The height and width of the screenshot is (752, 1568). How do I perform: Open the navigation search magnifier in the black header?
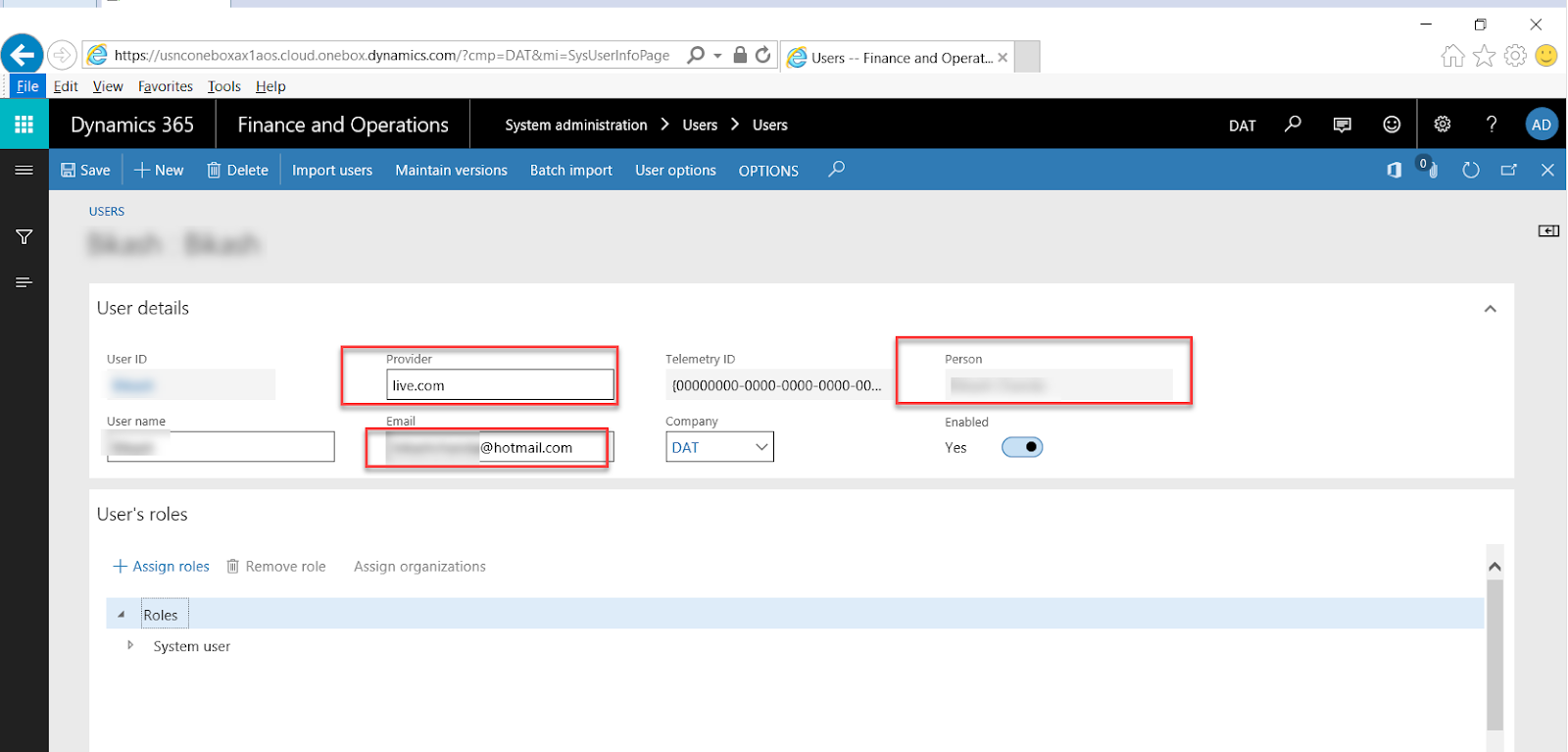click(x=1293, y=125)
